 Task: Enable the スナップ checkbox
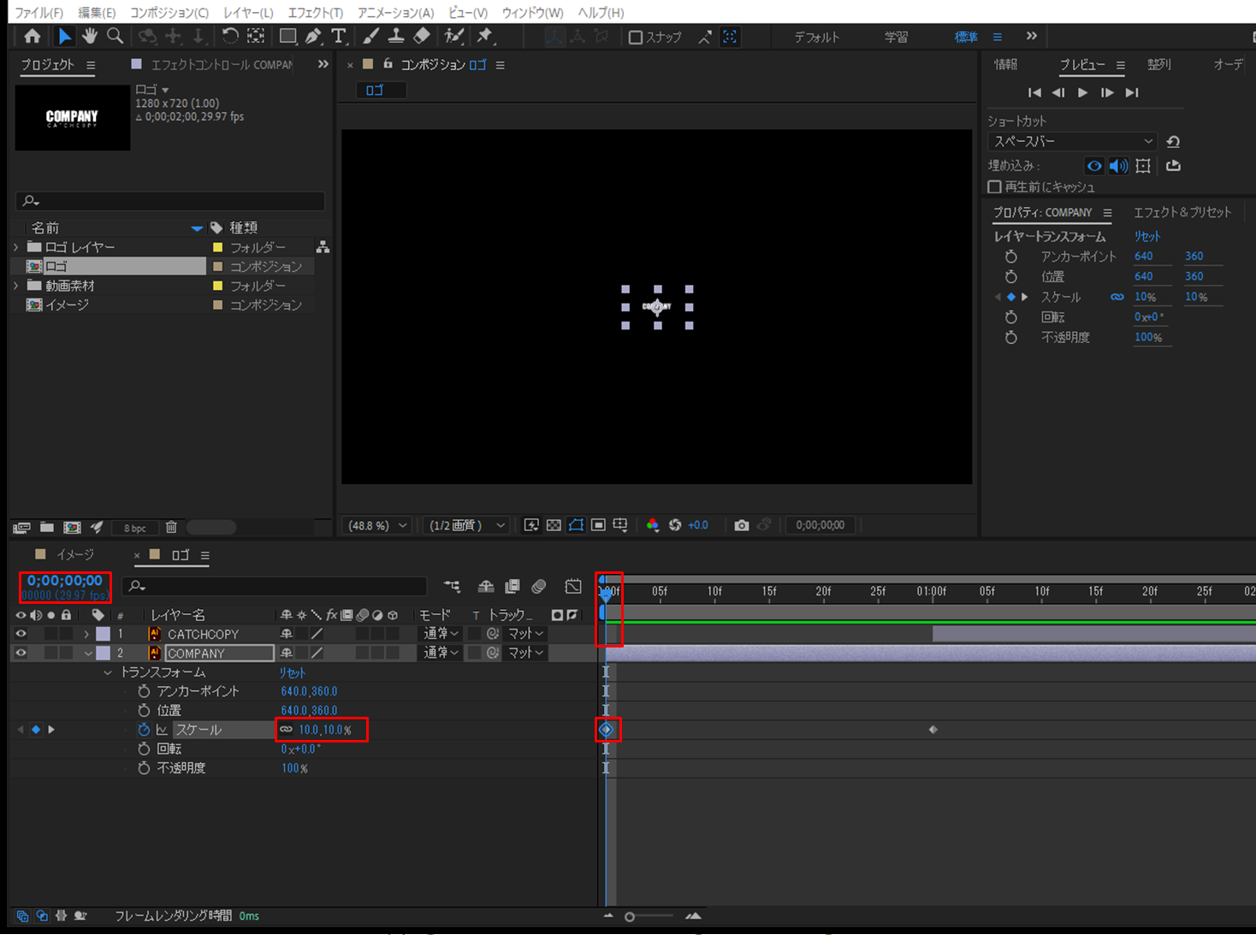click(x=636, y=37)
